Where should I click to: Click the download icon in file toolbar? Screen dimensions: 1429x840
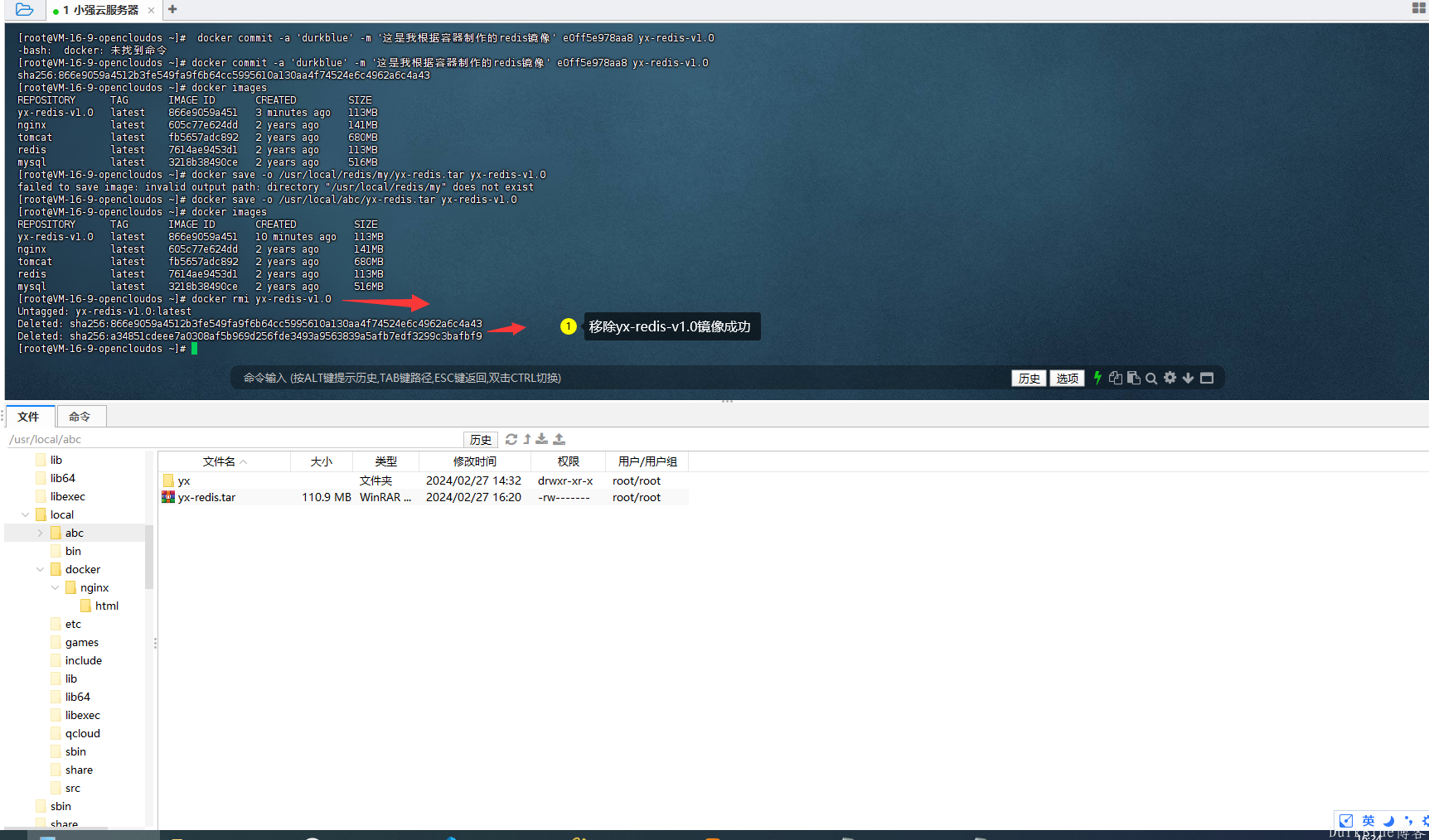(542, 439)
